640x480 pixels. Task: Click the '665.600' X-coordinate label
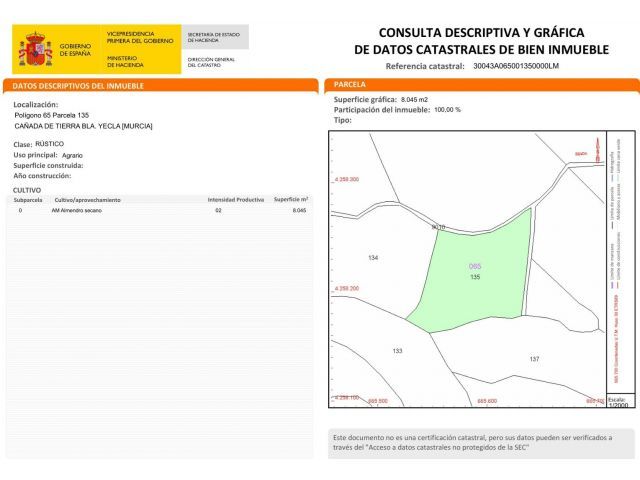(x=487, y=401)
